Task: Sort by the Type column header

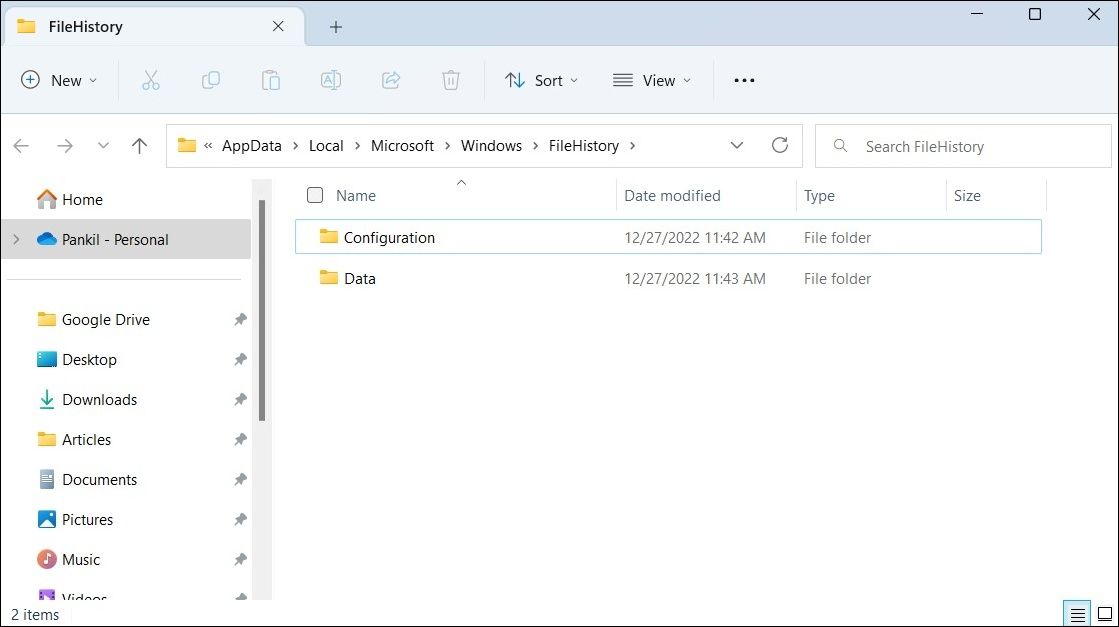Action: coord(819,196)
